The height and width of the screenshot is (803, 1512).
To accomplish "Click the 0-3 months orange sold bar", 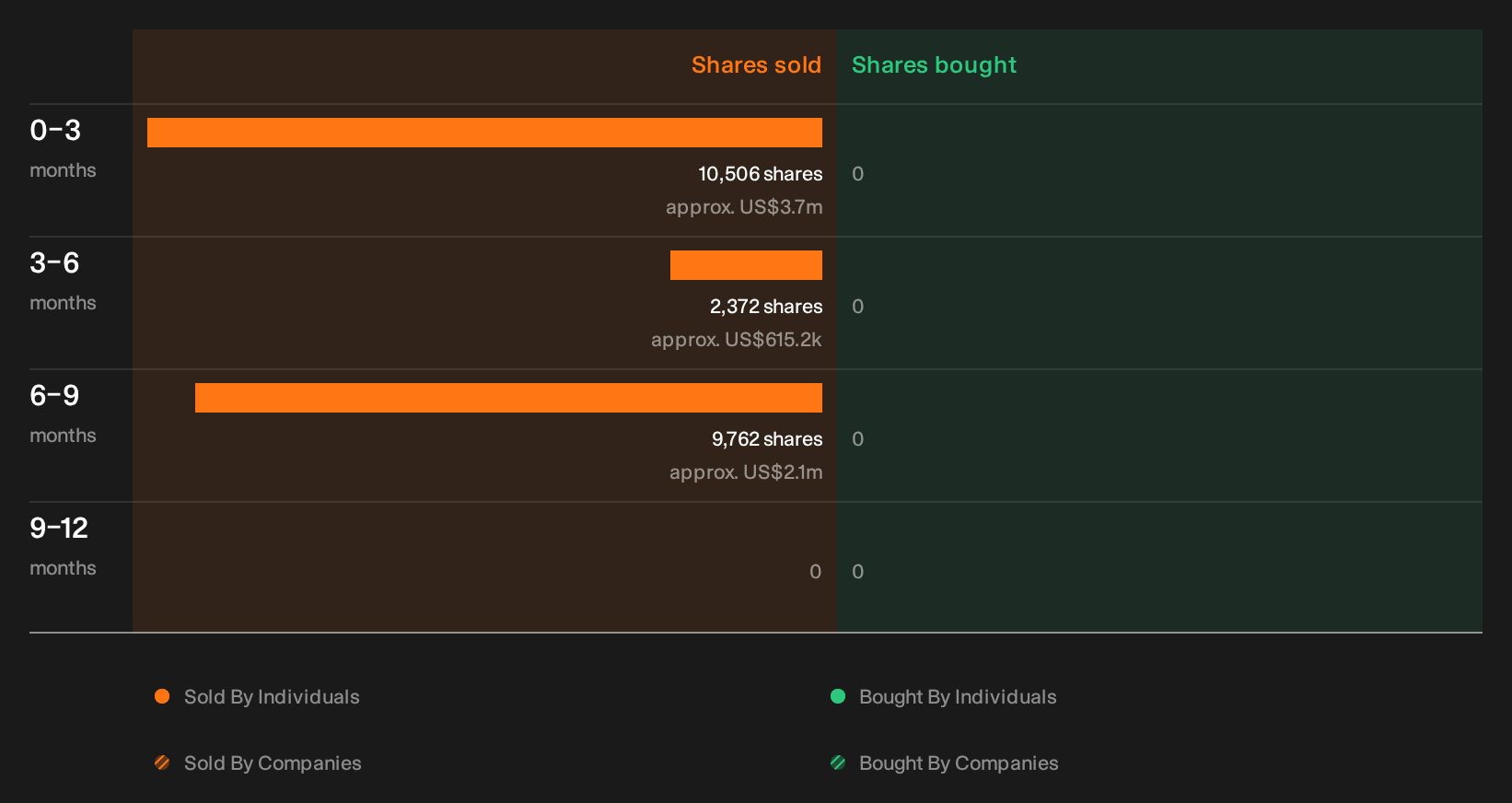I will tap(484, 133).
